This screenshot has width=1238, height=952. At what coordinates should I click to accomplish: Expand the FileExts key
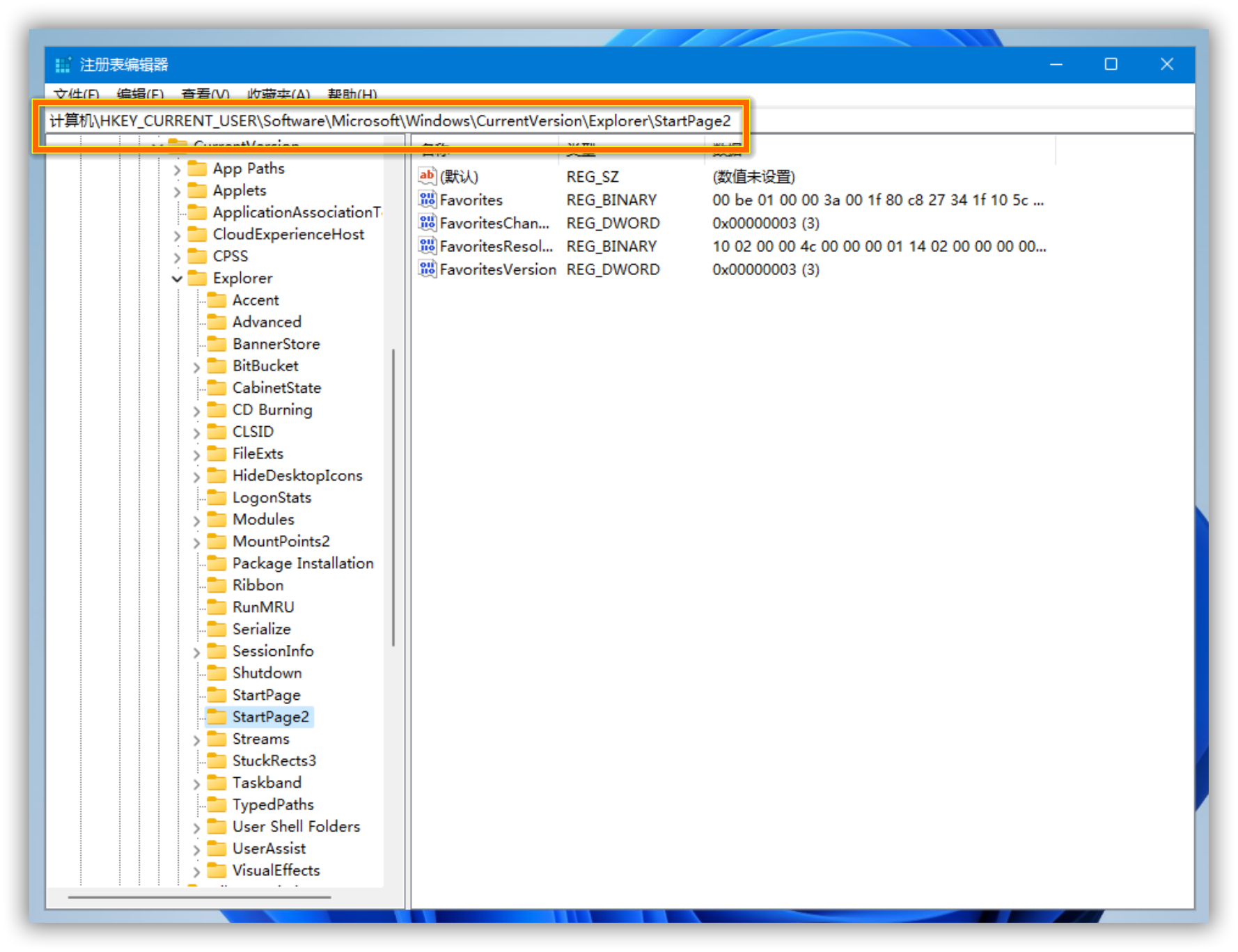coord(196,454)
